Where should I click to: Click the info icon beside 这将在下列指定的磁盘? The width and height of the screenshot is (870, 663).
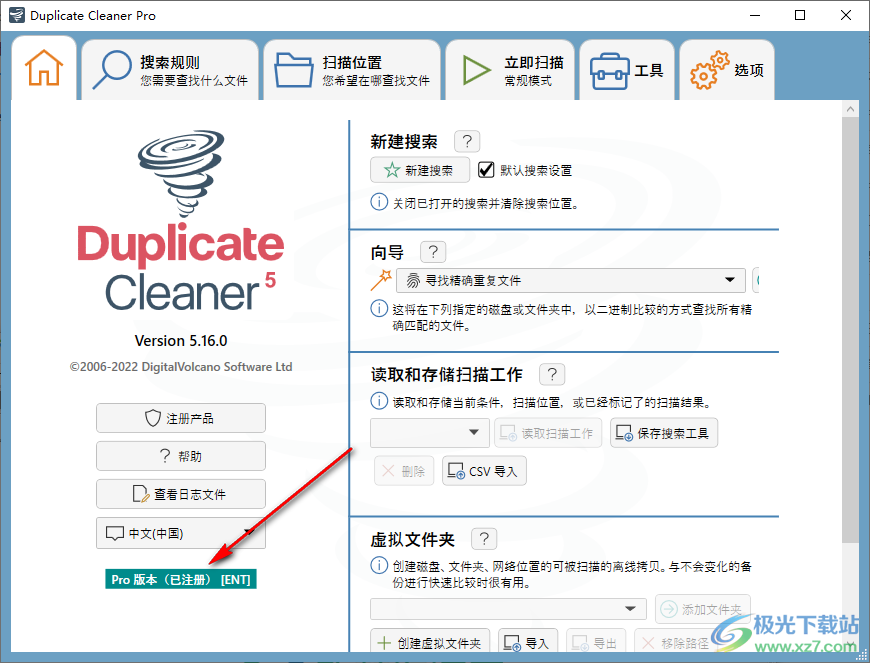(379, 308)
